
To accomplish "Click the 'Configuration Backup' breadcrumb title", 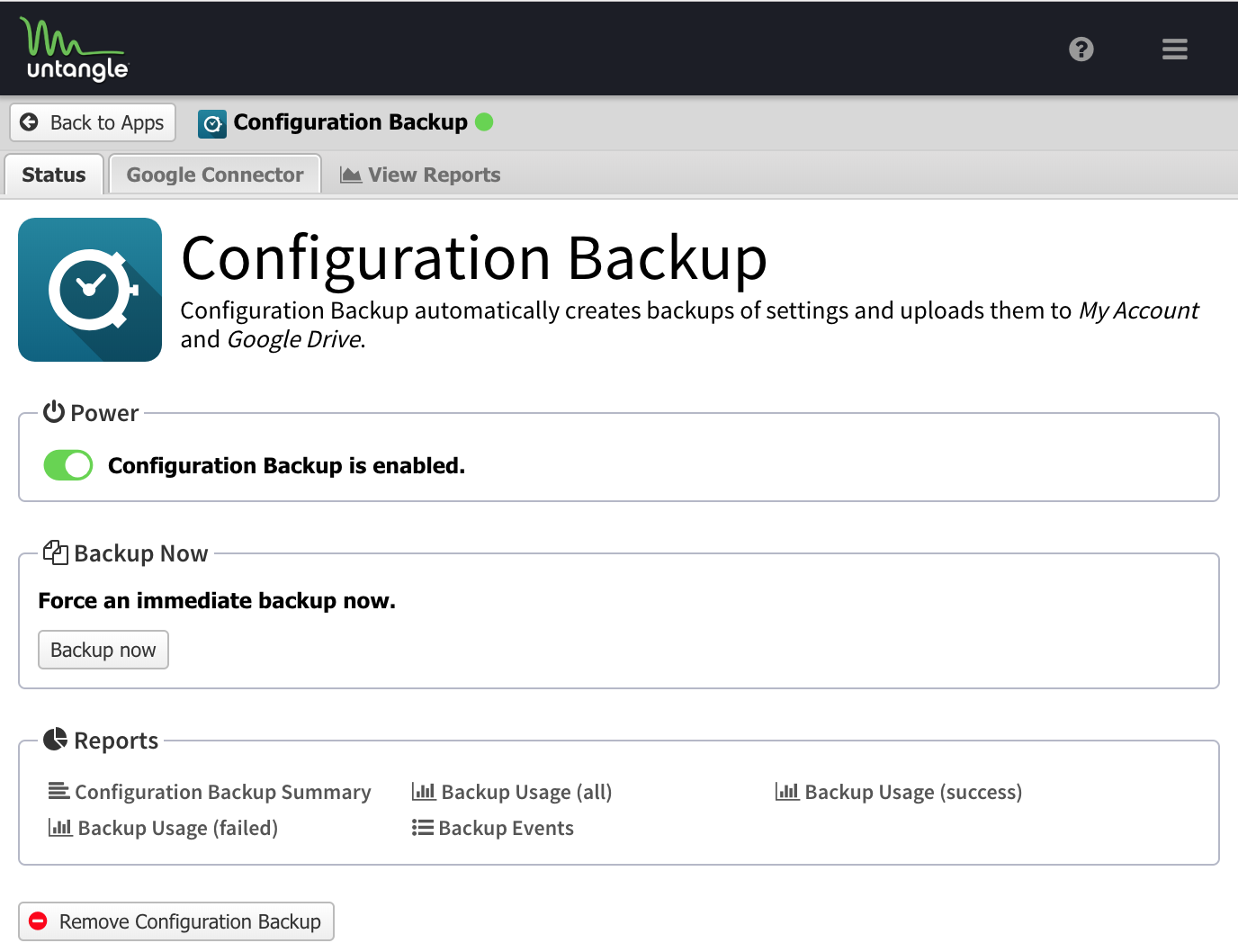I will click(351, 121).
